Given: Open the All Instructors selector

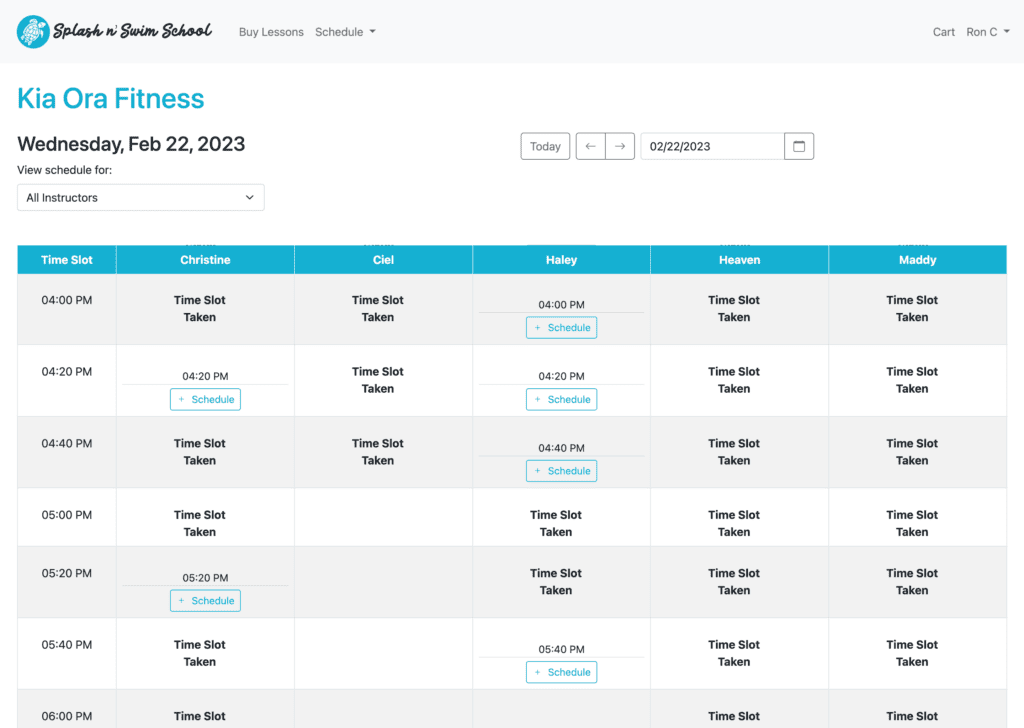Looking at the screenshot, I should (x=140, y=197).
